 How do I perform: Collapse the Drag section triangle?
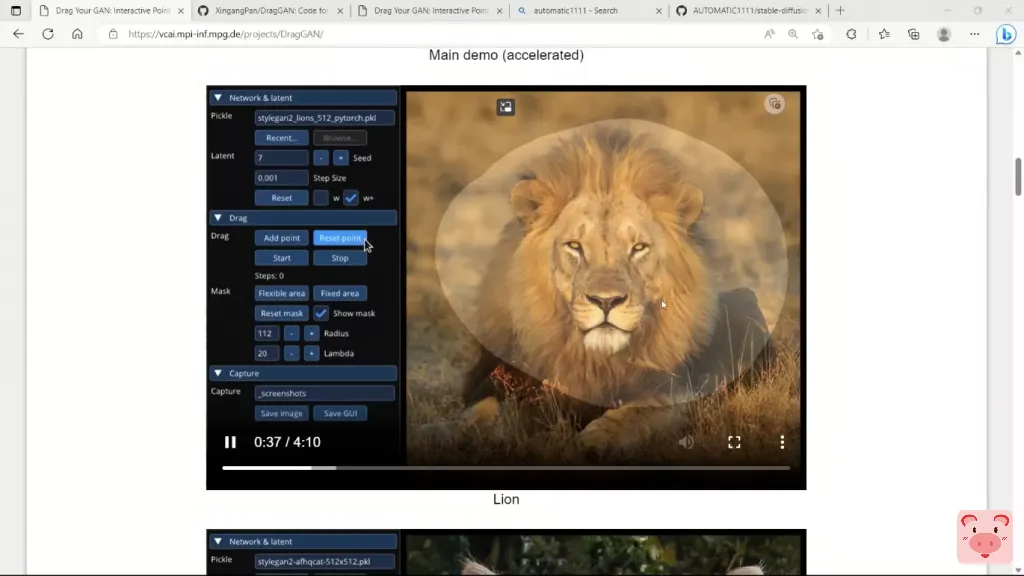(218, 218)
